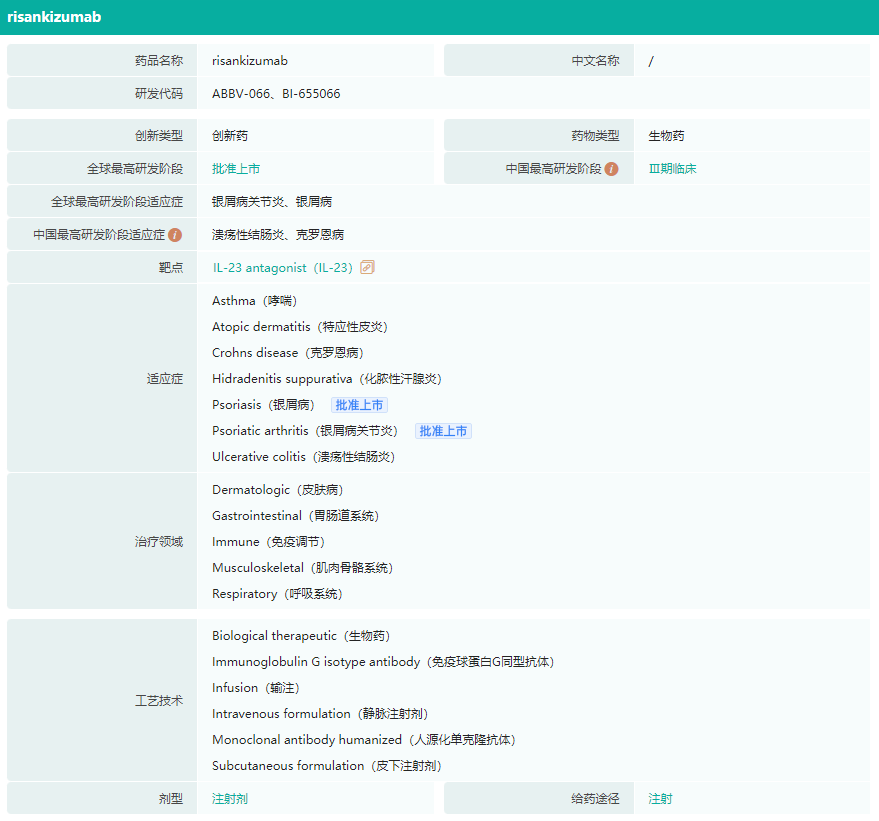879x821 pixels.
Task: Click info icon beside 中国最高研发阶段
Action: 611,169
